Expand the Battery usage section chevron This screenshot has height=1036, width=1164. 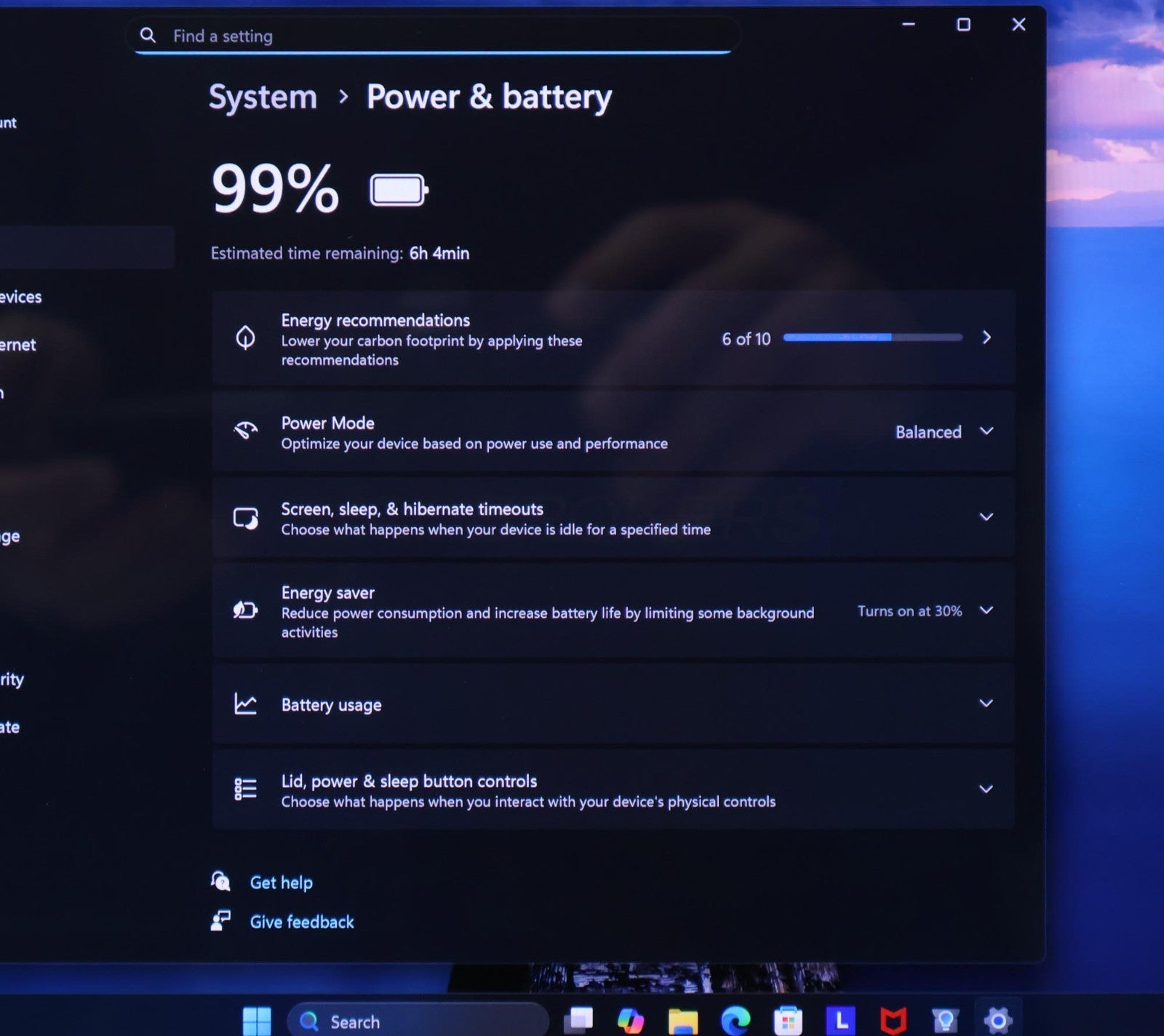(x=986, y=704)
